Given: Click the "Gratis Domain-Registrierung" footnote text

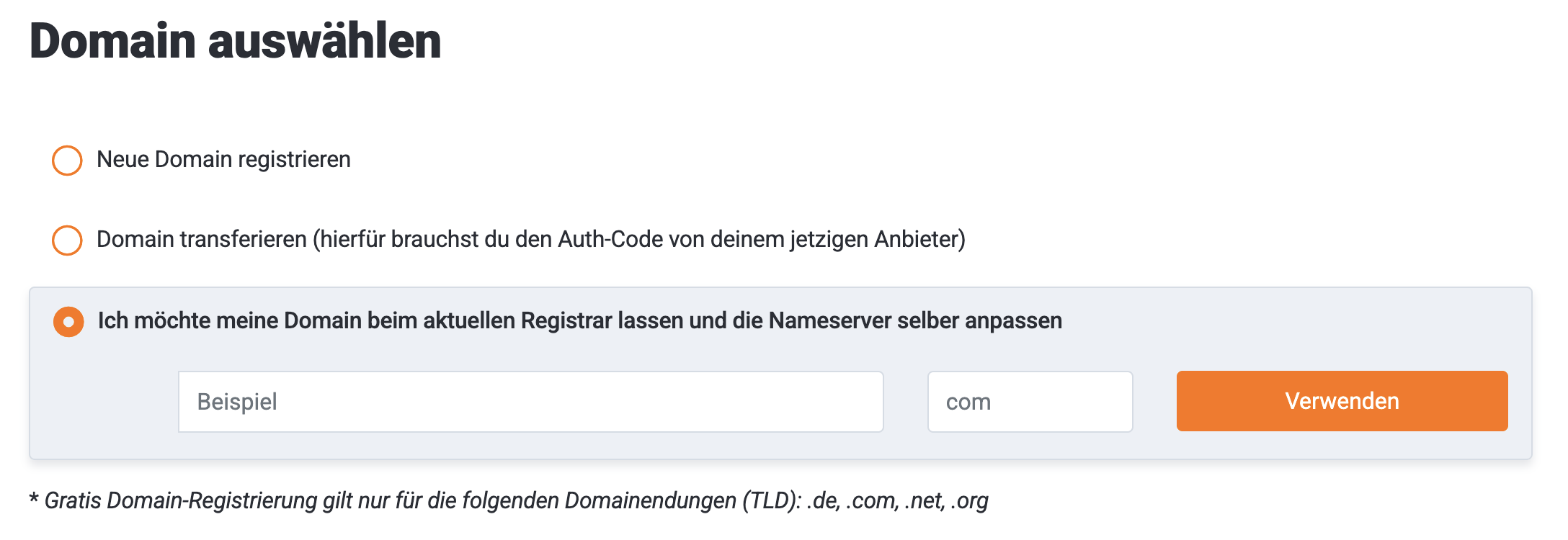Looking at the screenshot, I should [180, 500].
